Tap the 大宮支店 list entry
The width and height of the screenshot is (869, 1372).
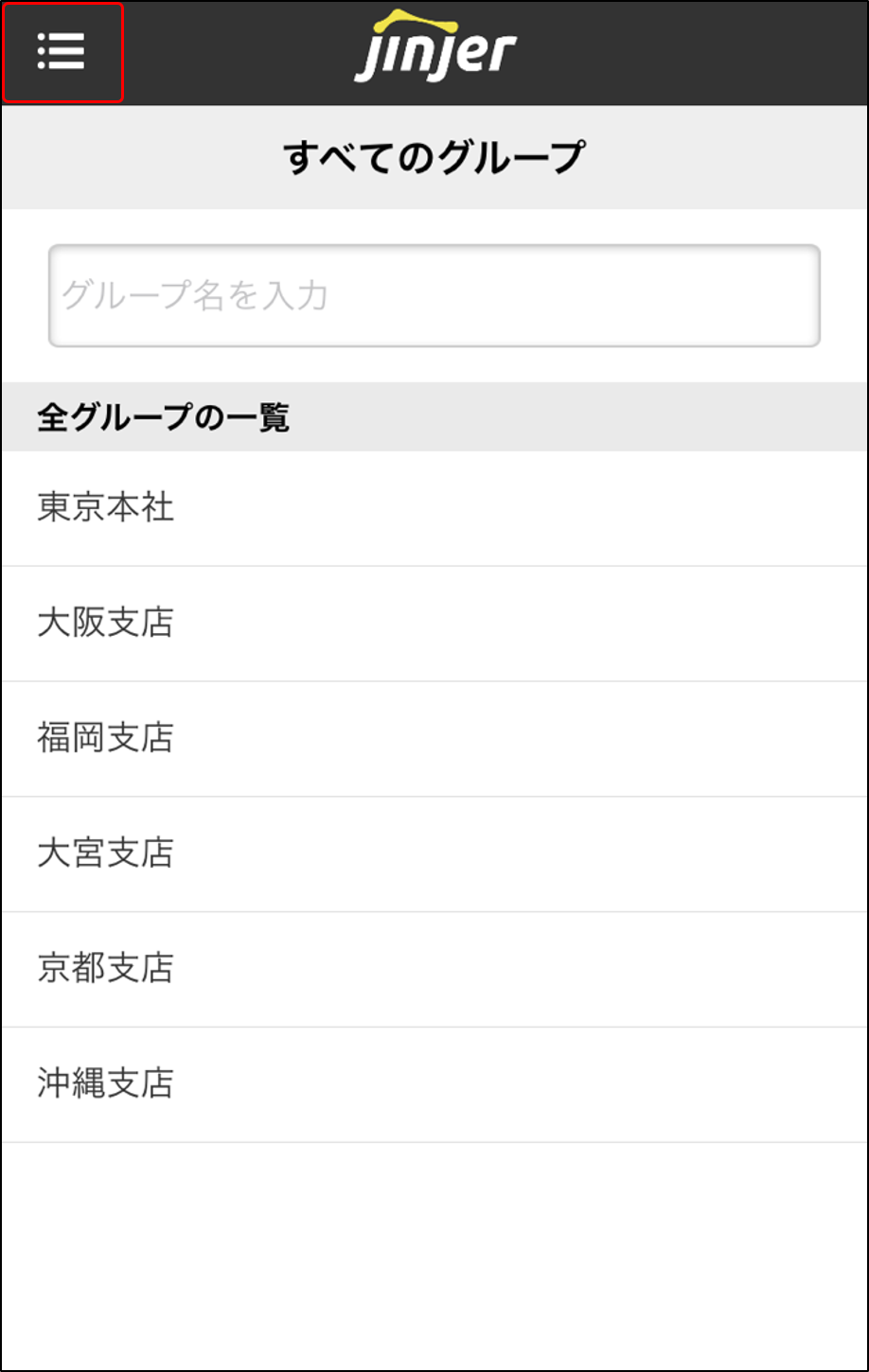point(106,853)
